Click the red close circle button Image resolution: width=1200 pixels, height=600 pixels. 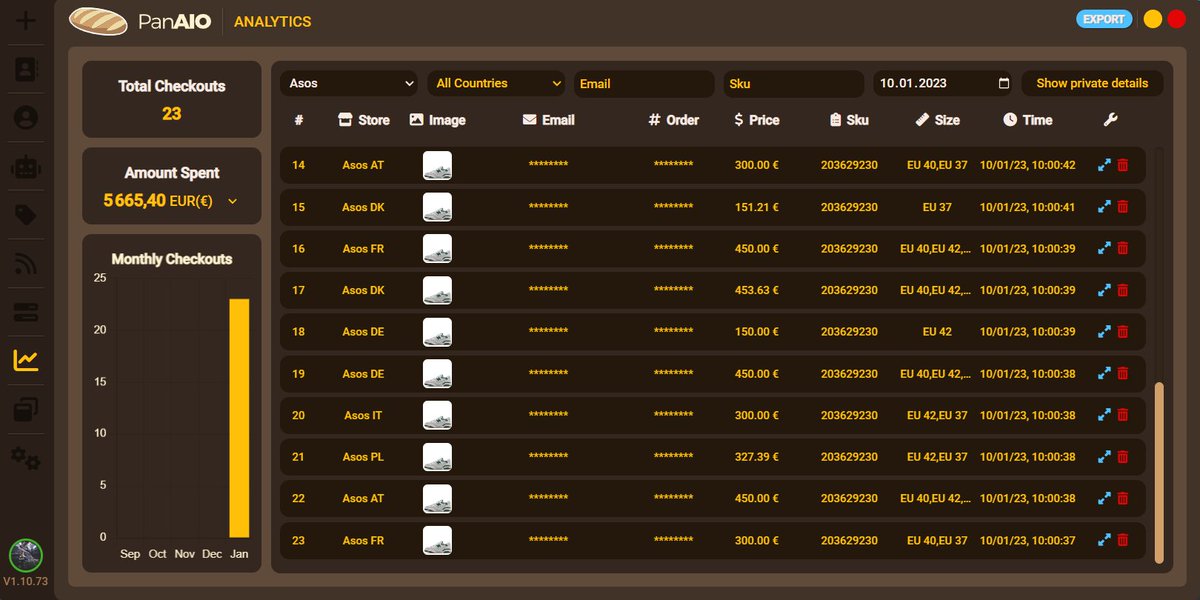1177,19
